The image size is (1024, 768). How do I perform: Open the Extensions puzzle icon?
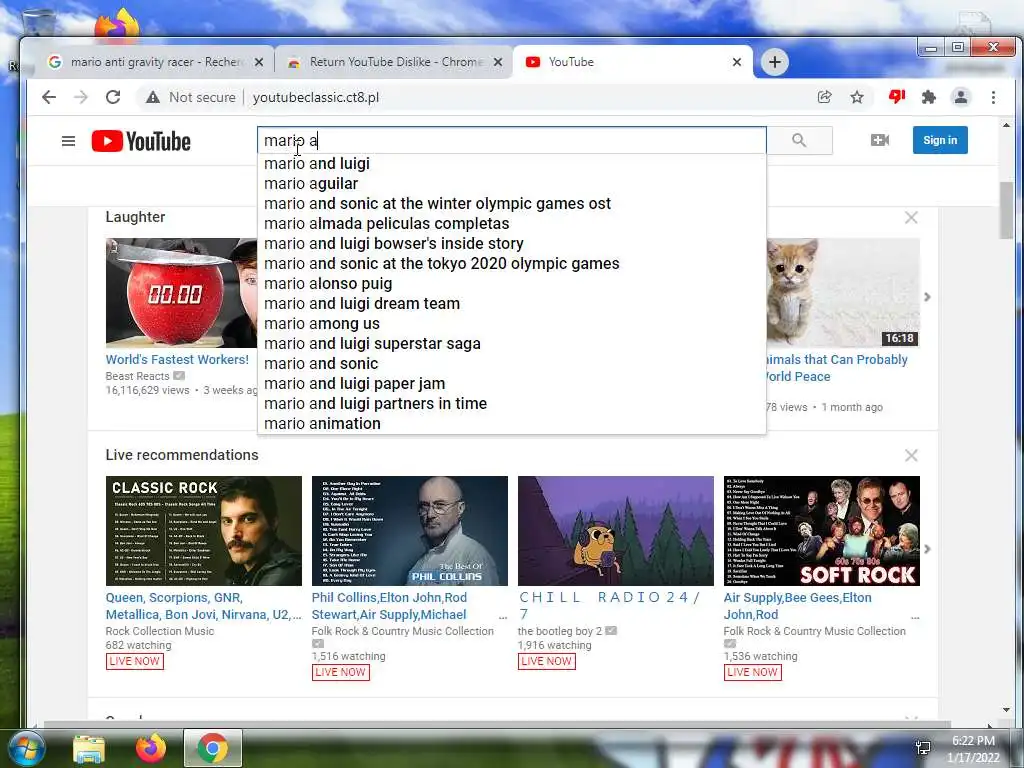click(929, 97)
